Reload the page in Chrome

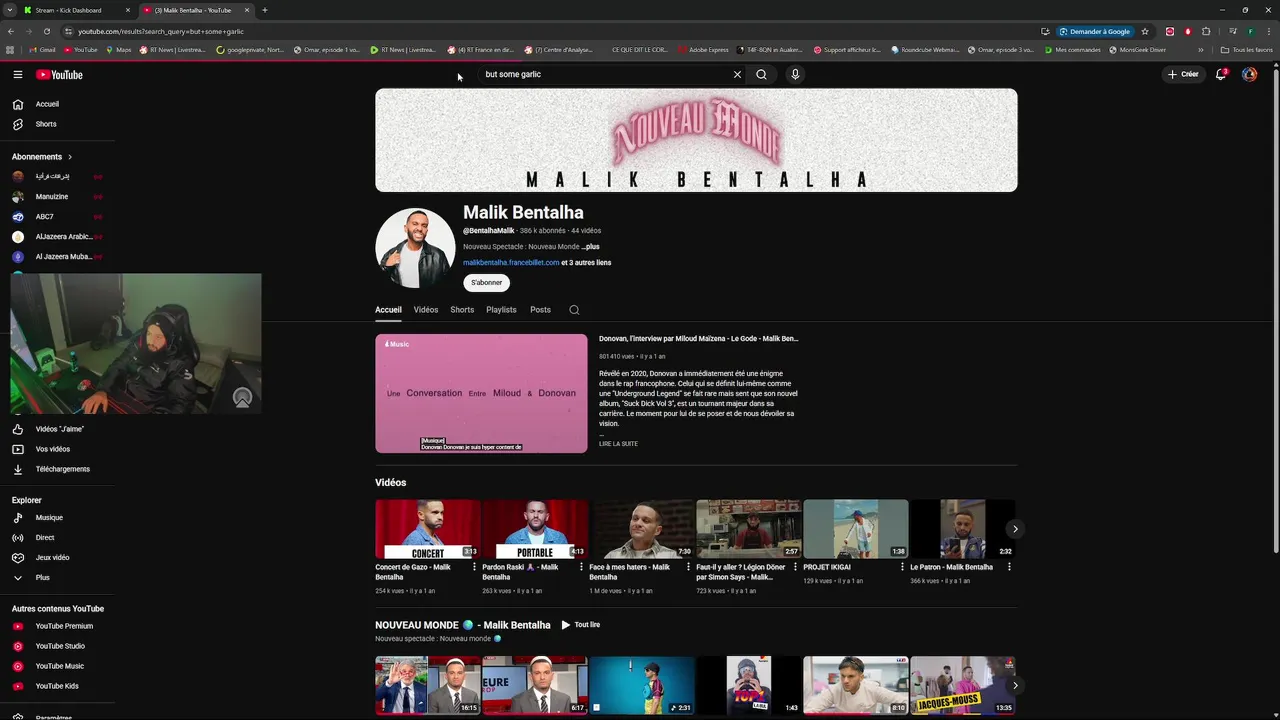tap(46, 31)
